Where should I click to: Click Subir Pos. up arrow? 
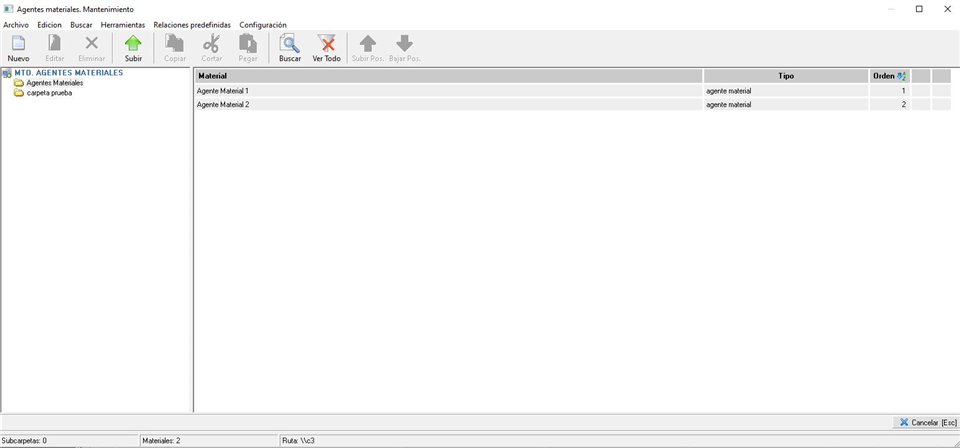(x=367, y=43)
